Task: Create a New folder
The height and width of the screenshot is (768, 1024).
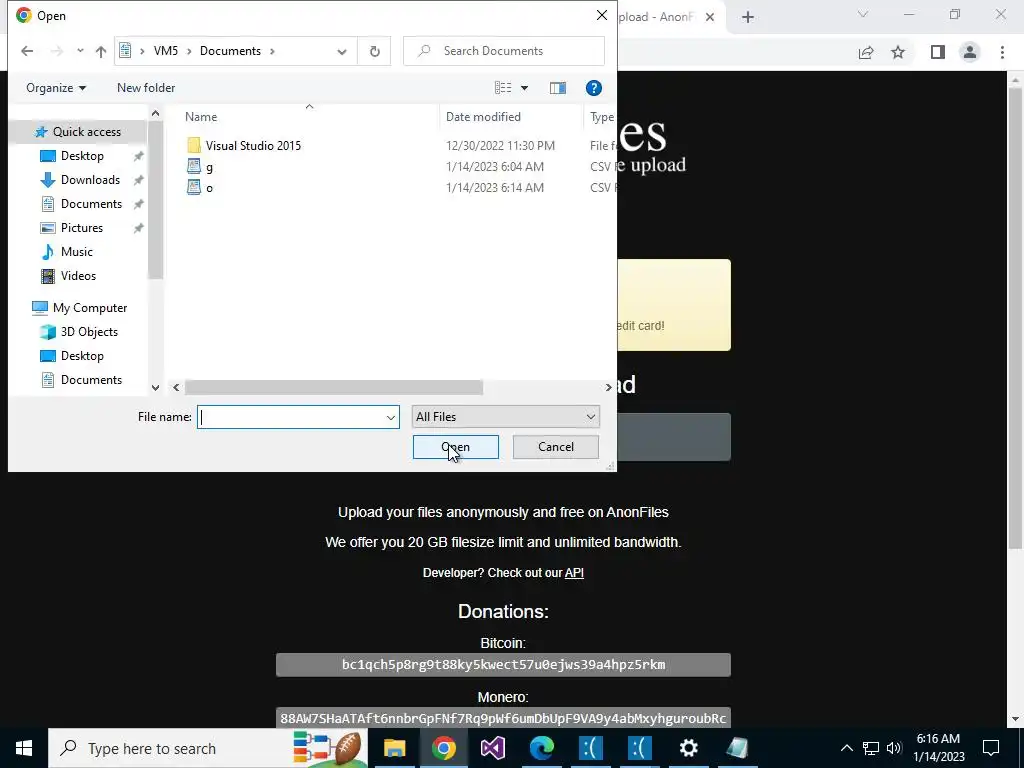Action: [x=146, y=88]
